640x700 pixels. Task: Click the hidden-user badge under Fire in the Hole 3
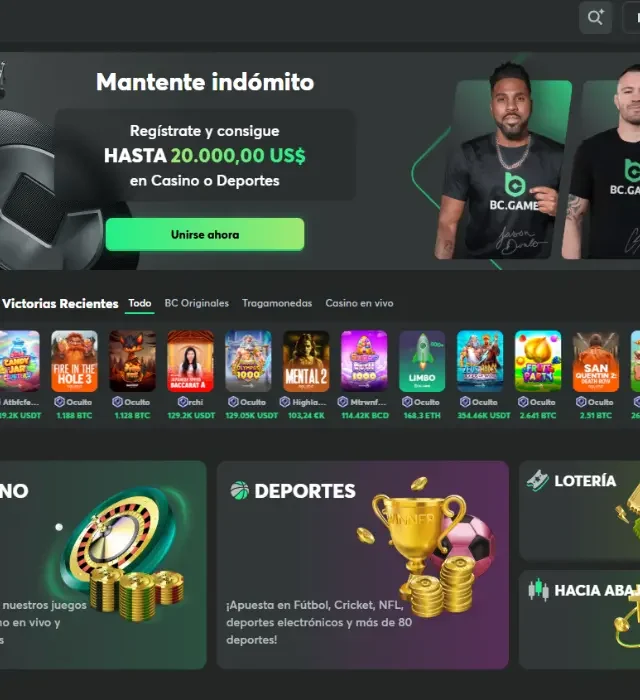[60, 402]
